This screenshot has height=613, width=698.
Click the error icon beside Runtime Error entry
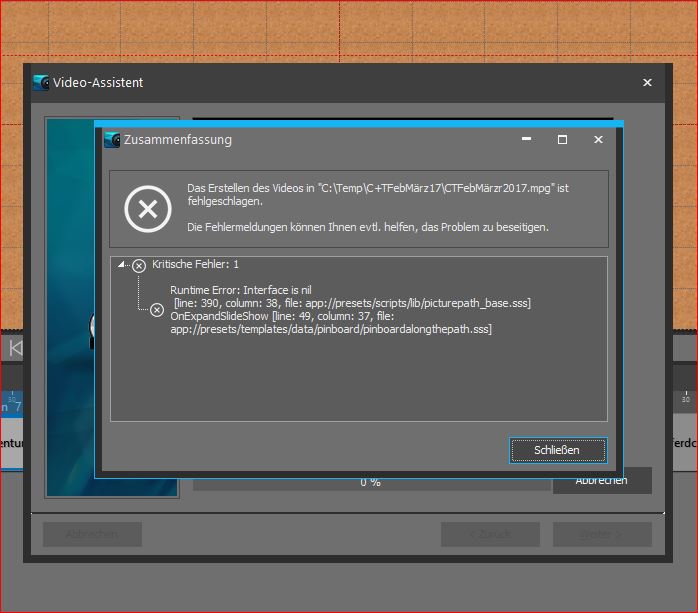(156, 310)
